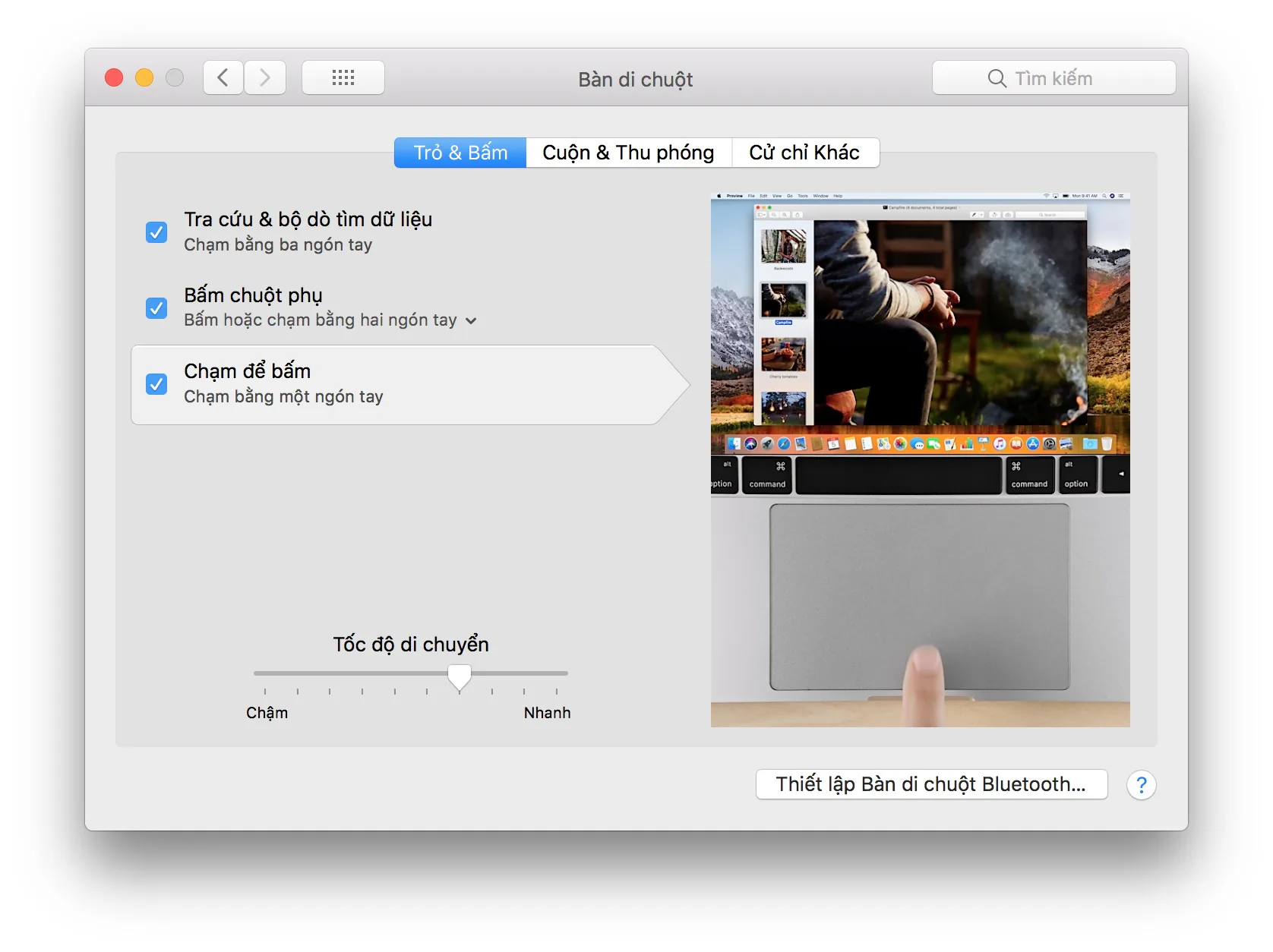Open the Cuộn & Thu phóng tab

coord(628,153)
